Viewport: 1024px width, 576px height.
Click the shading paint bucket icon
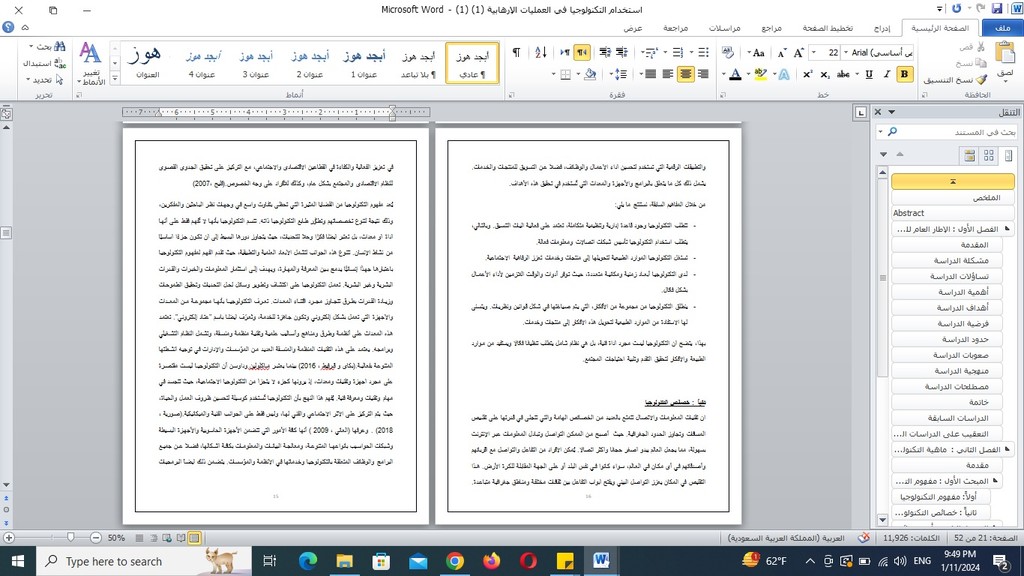(590, 74)
